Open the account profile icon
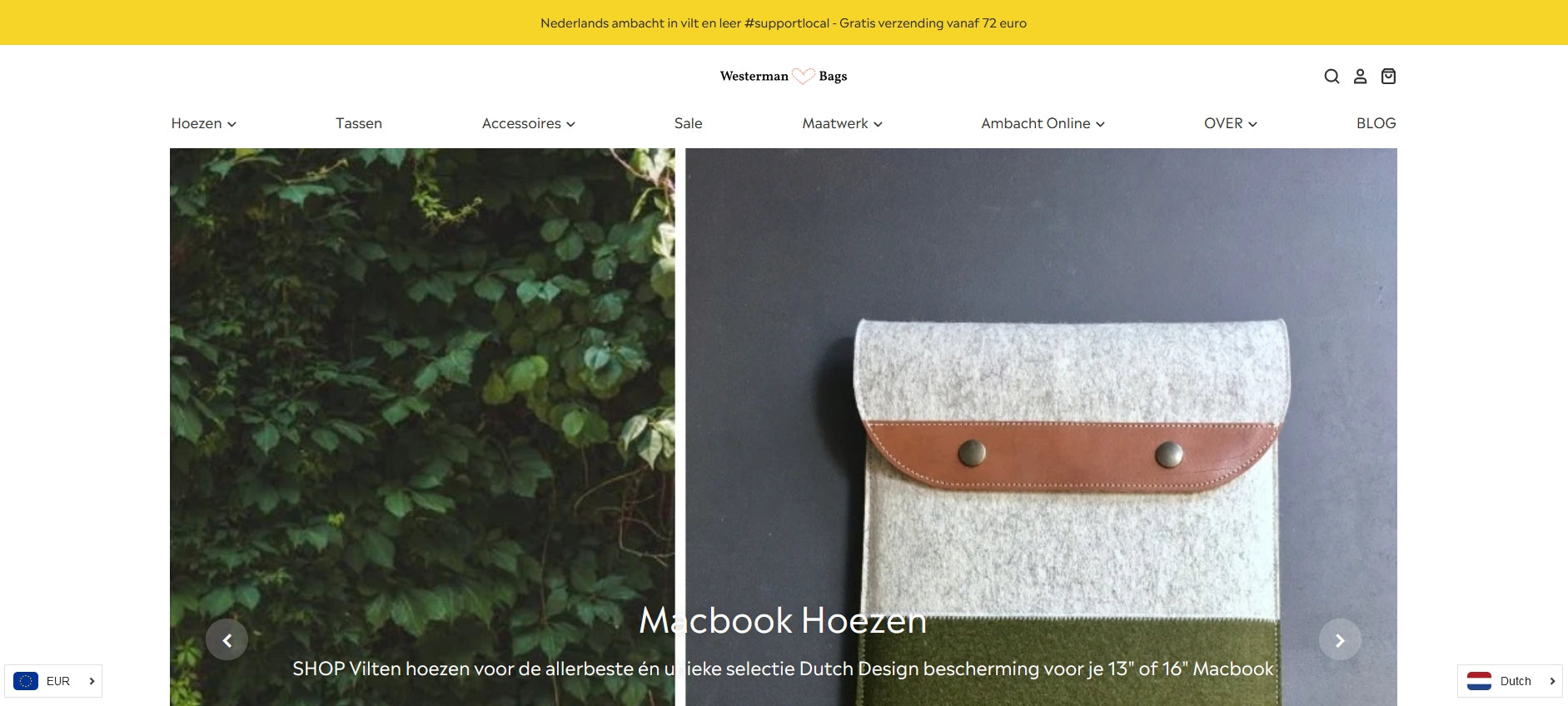The image size is (1568, 706). pyautogui.click(x=1360, y=77)
